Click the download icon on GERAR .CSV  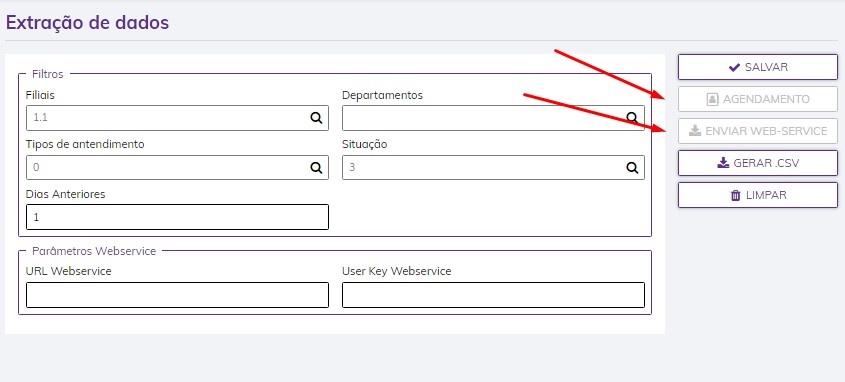pos(724,163)
